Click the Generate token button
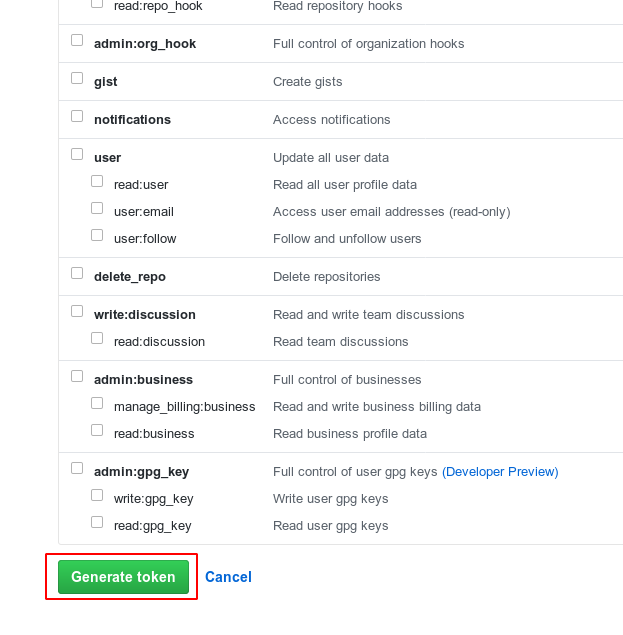The image size is (623, 635). point(123,577)
